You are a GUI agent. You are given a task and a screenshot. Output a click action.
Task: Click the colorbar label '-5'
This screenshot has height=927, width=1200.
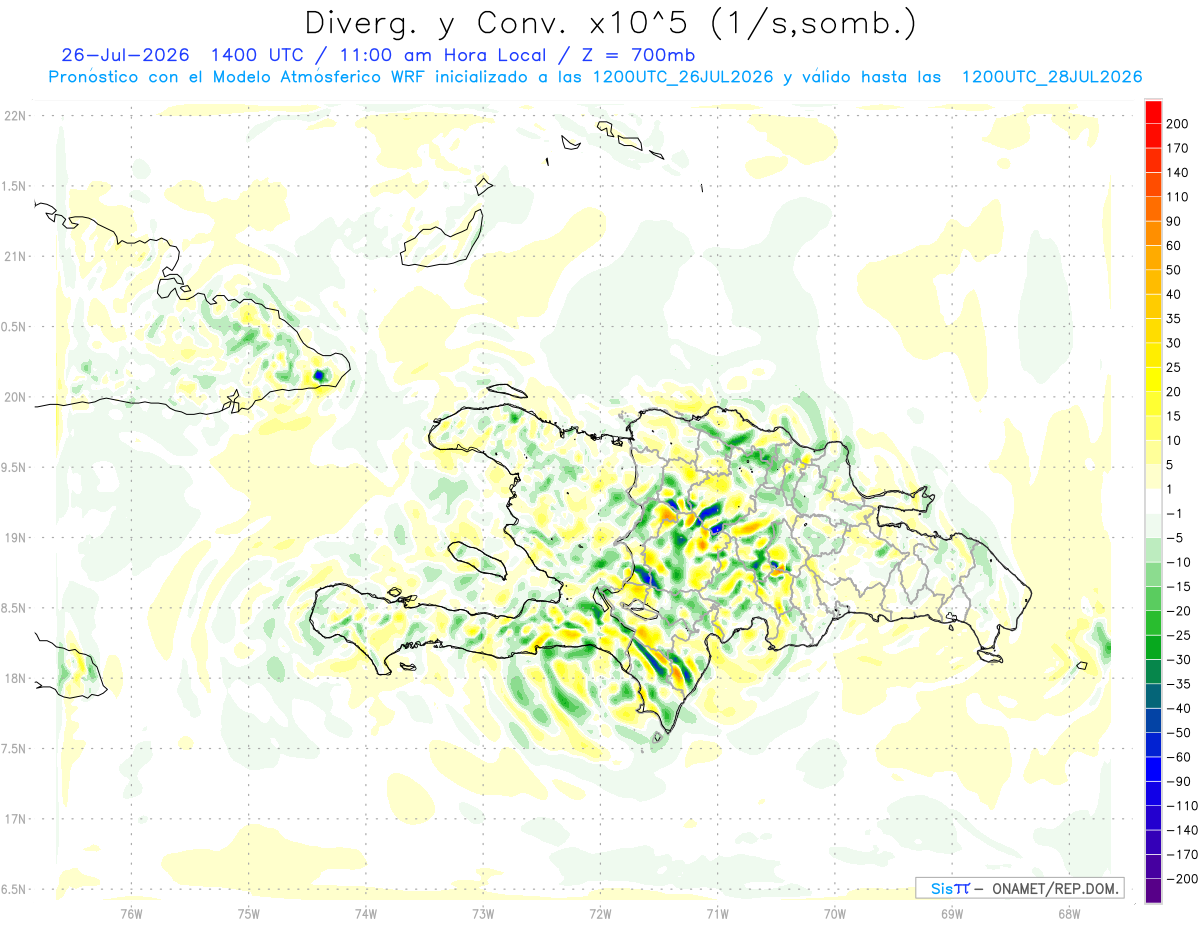(1174, 537)
